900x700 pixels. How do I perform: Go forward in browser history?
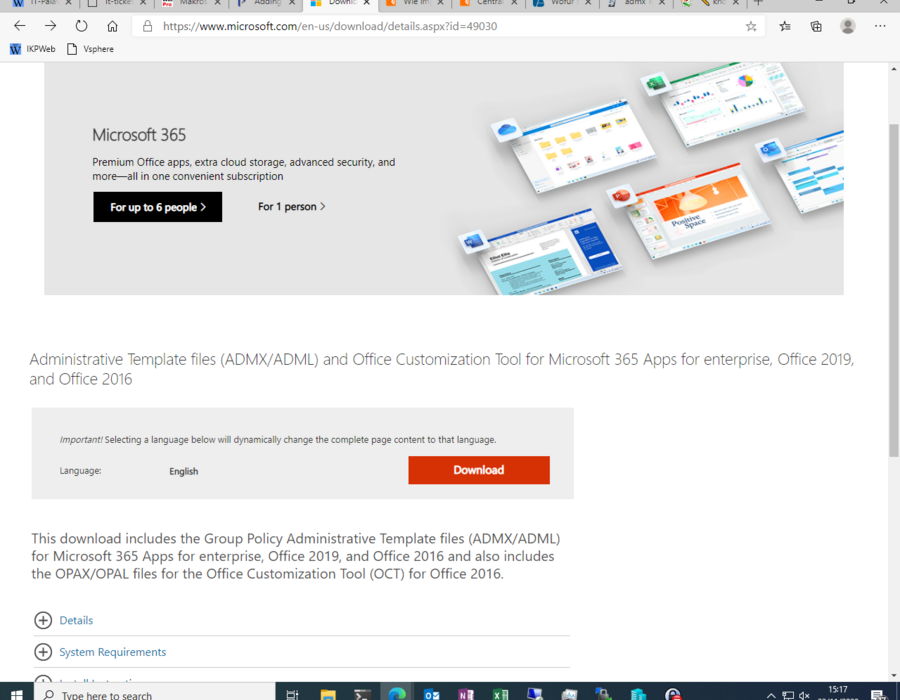pyautogui.click(x=51, y=26)
